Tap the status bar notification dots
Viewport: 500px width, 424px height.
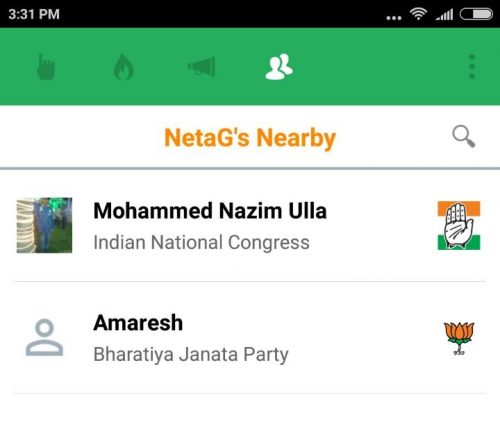tap(394, 18)
